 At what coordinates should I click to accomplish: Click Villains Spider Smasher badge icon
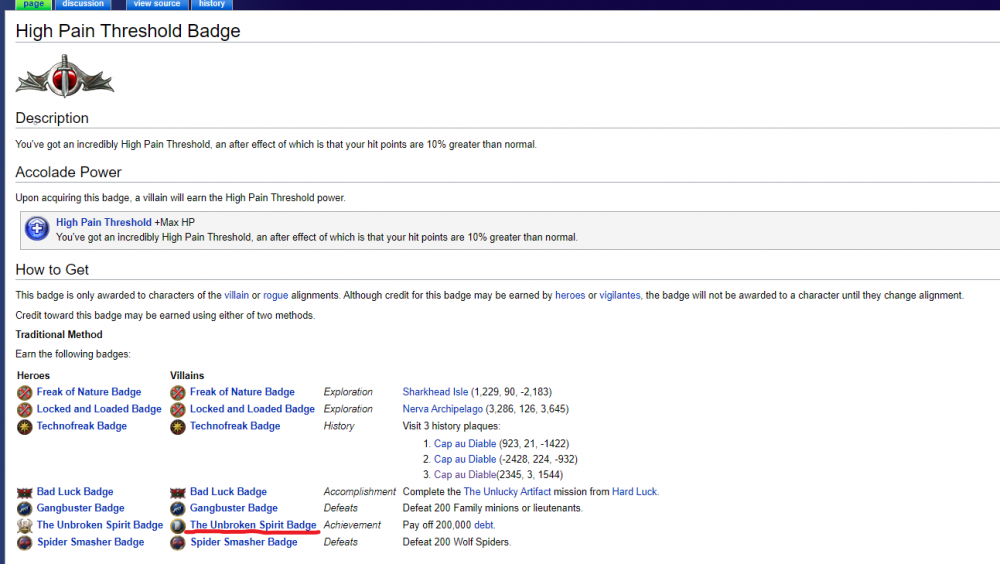tap(178, 542)
